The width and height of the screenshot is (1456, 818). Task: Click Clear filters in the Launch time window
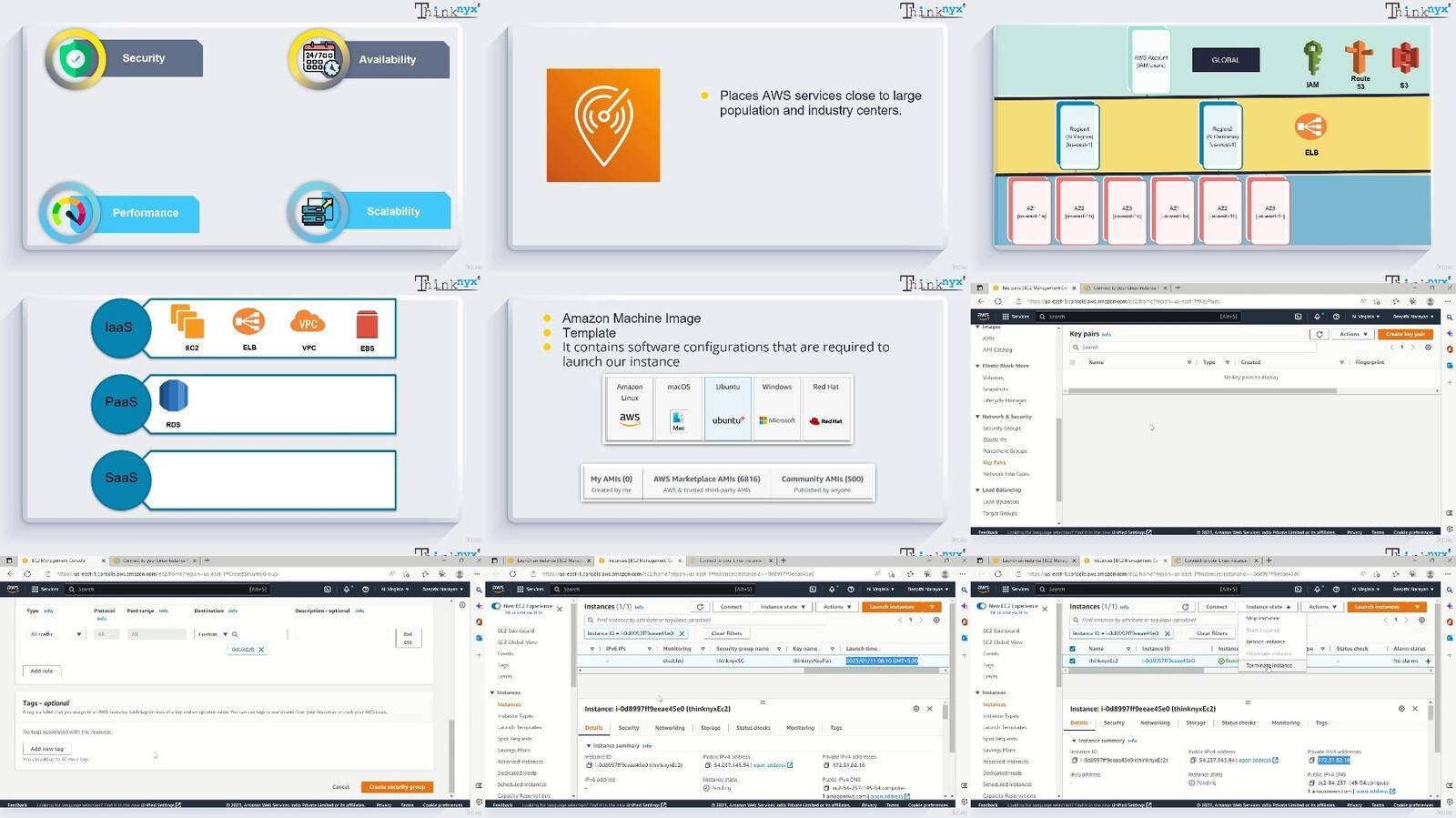click(x=726, y=633)
